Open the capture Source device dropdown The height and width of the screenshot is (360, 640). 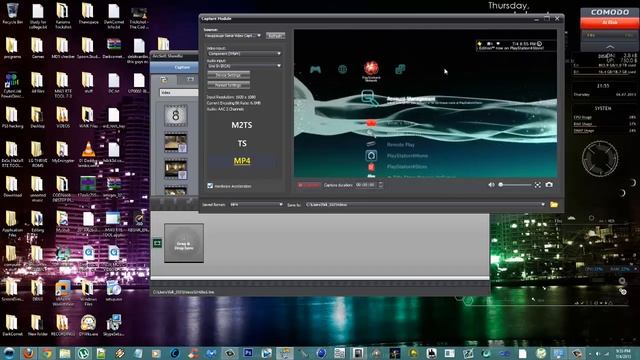[x=233, y=36]
